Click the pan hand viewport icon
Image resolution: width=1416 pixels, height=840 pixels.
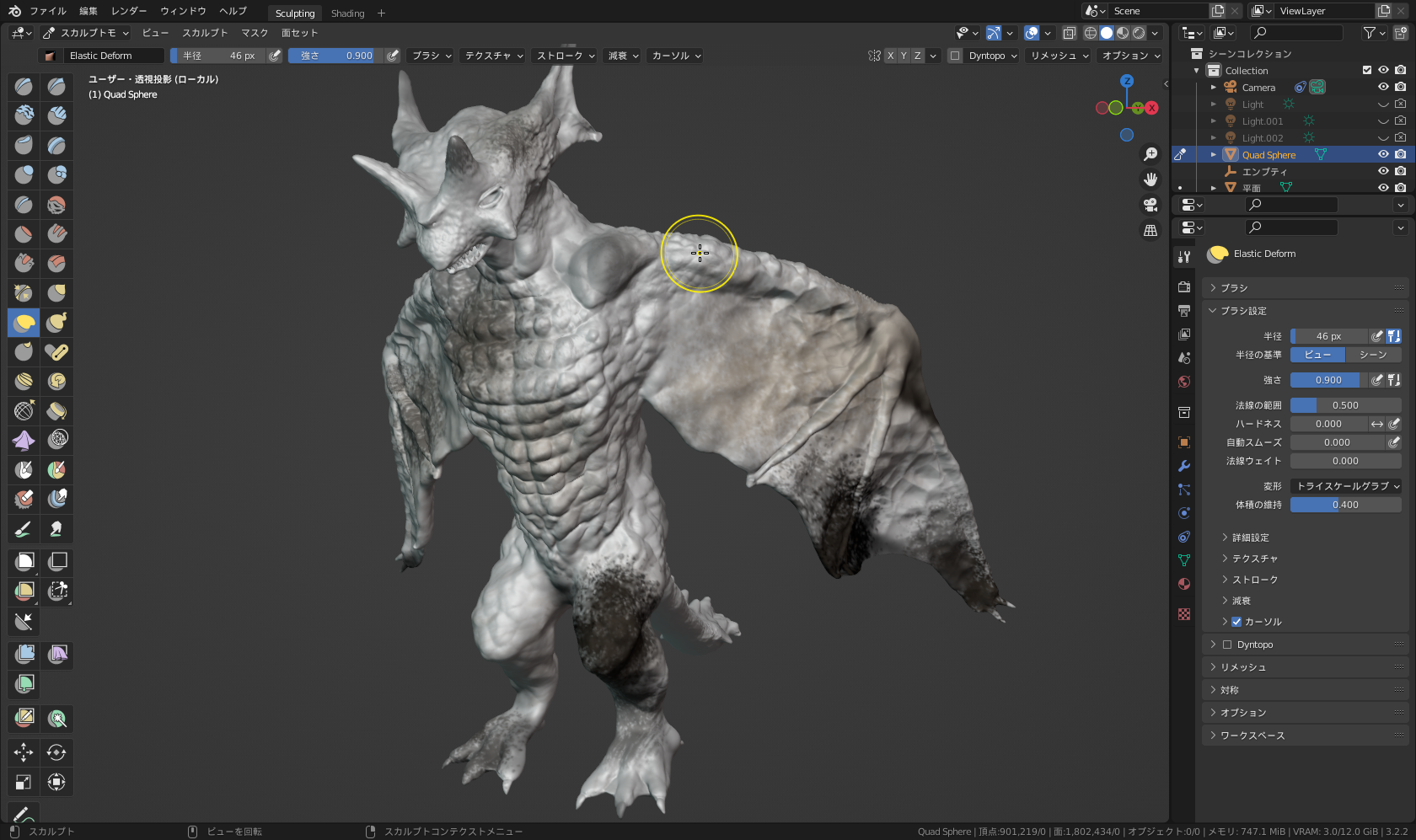coord(1150,179)
